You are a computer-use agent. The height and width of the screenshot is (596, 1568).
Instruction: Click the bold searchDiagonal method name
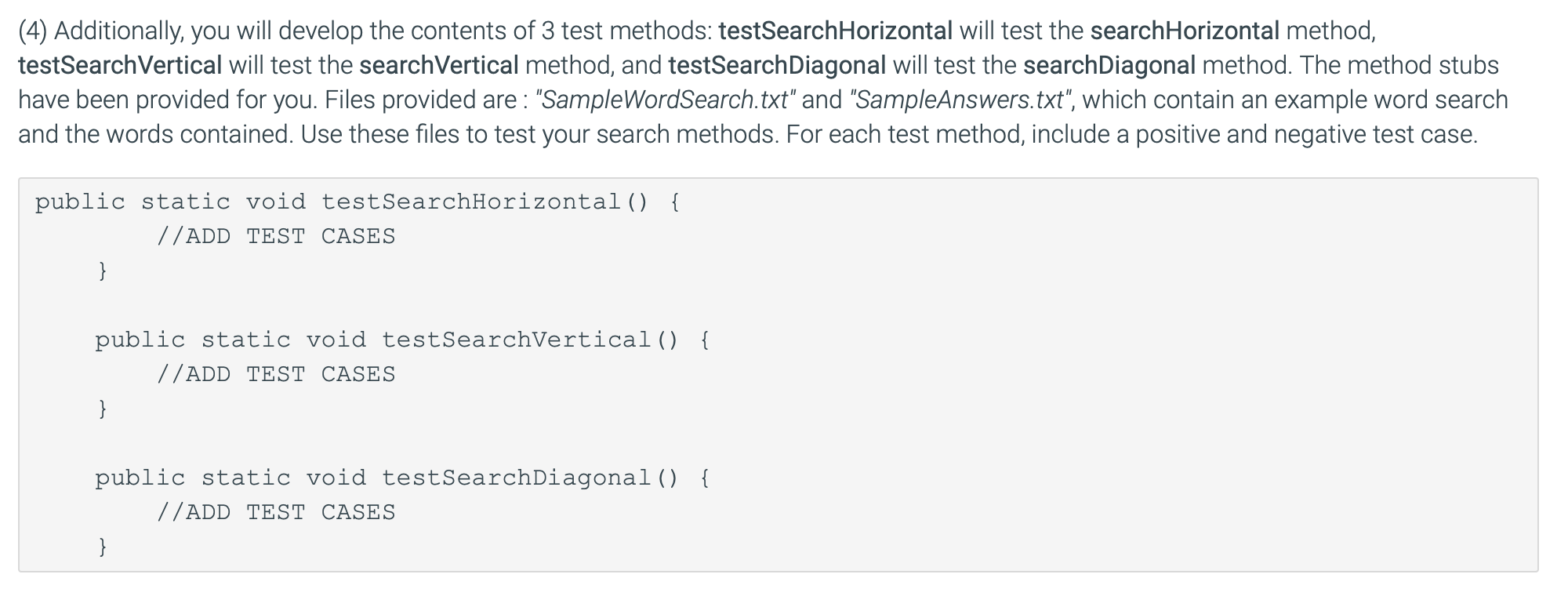coord(1109,65)
